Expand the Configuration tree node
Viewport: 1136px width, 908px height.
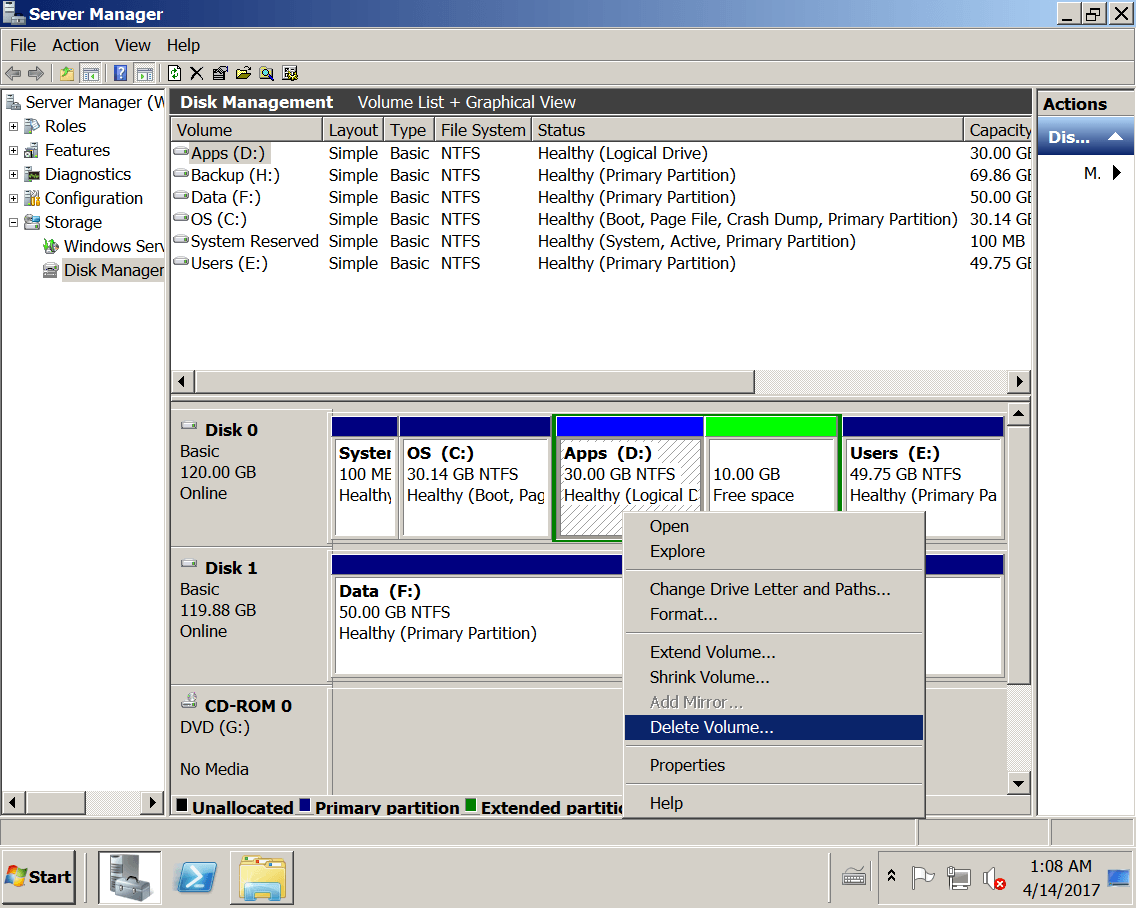13,198
